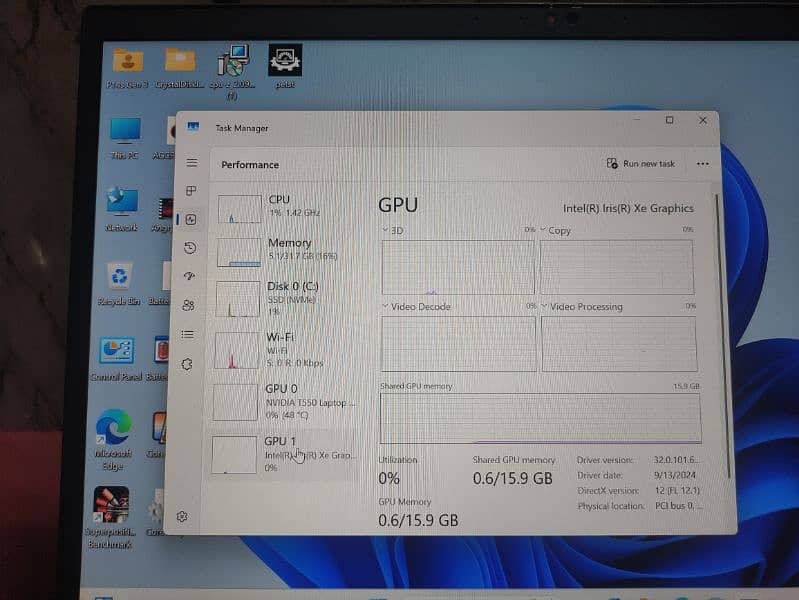Viewport: 799px width, 600px height.
Task: Click the '15.9 GB' graph maximum label
Action: click(686, 386)
